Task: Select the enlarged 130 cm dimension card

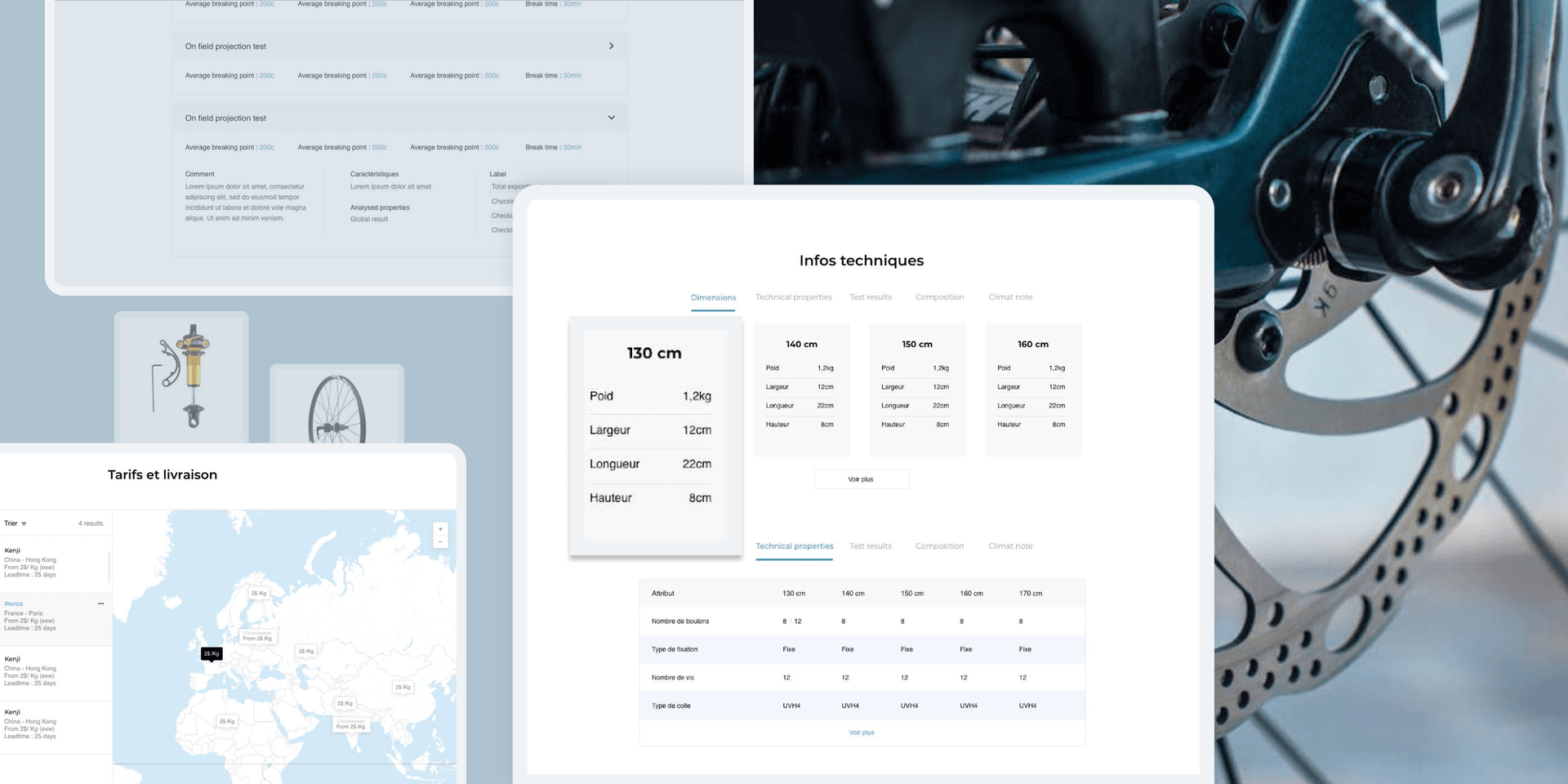Action: (x=655, y=435)
